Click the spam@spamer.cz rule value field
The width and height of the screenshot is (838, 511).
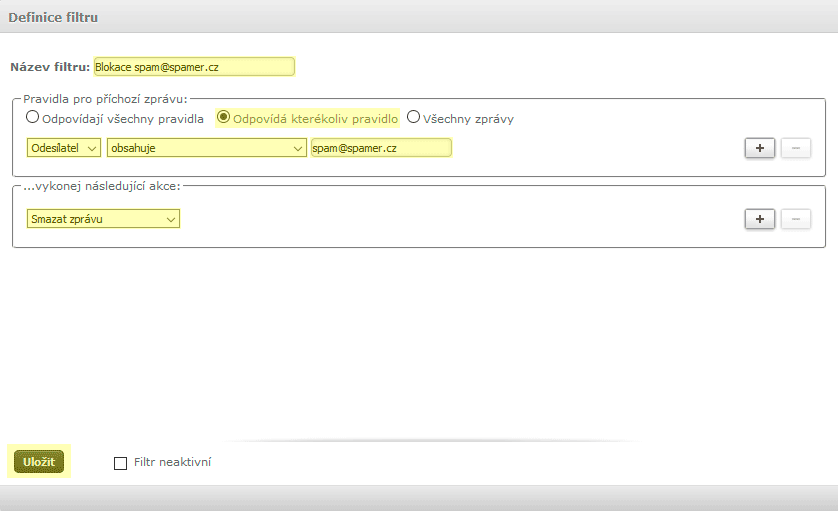(x=381, y=148)
